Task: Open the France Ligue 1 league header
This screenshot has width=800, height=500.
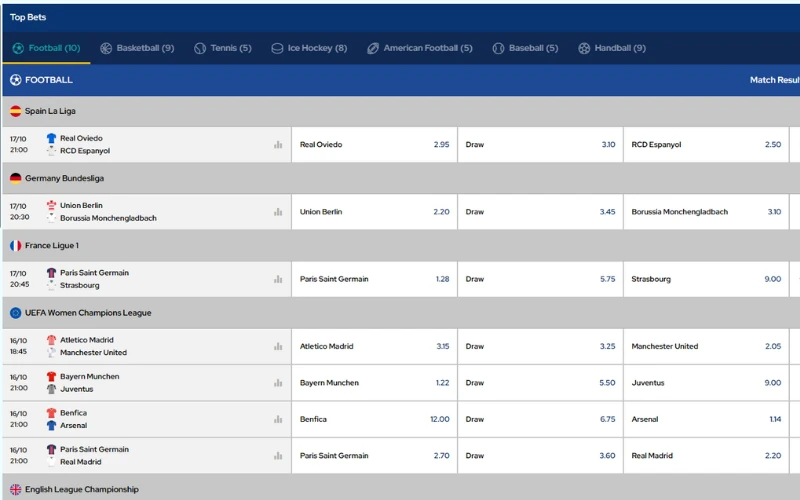Action: [x=401, y=245]
